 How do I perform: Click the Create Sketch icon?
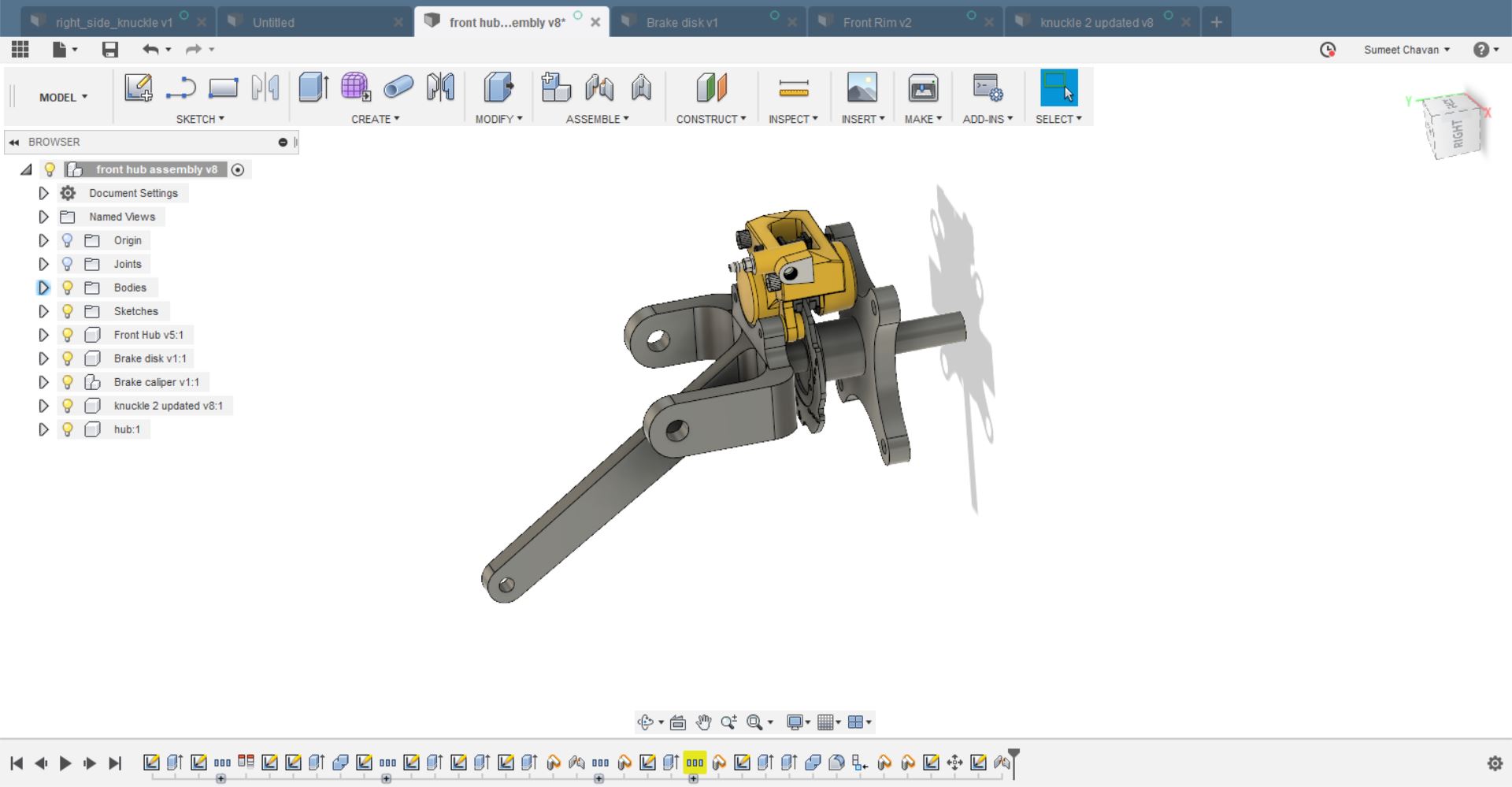coord(139,87)
